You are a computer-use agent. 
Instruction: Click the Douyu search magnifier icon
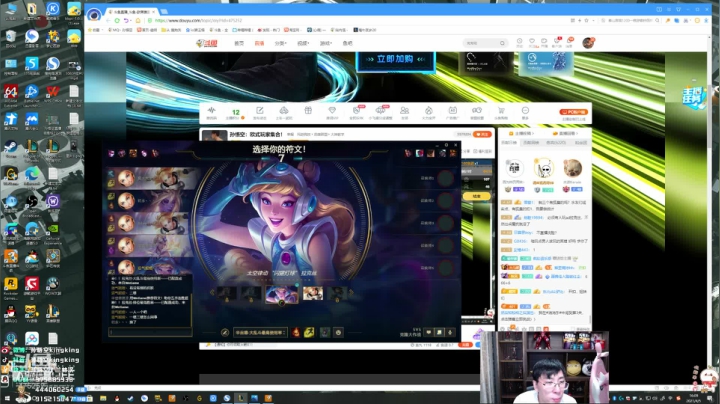[502, 43]
